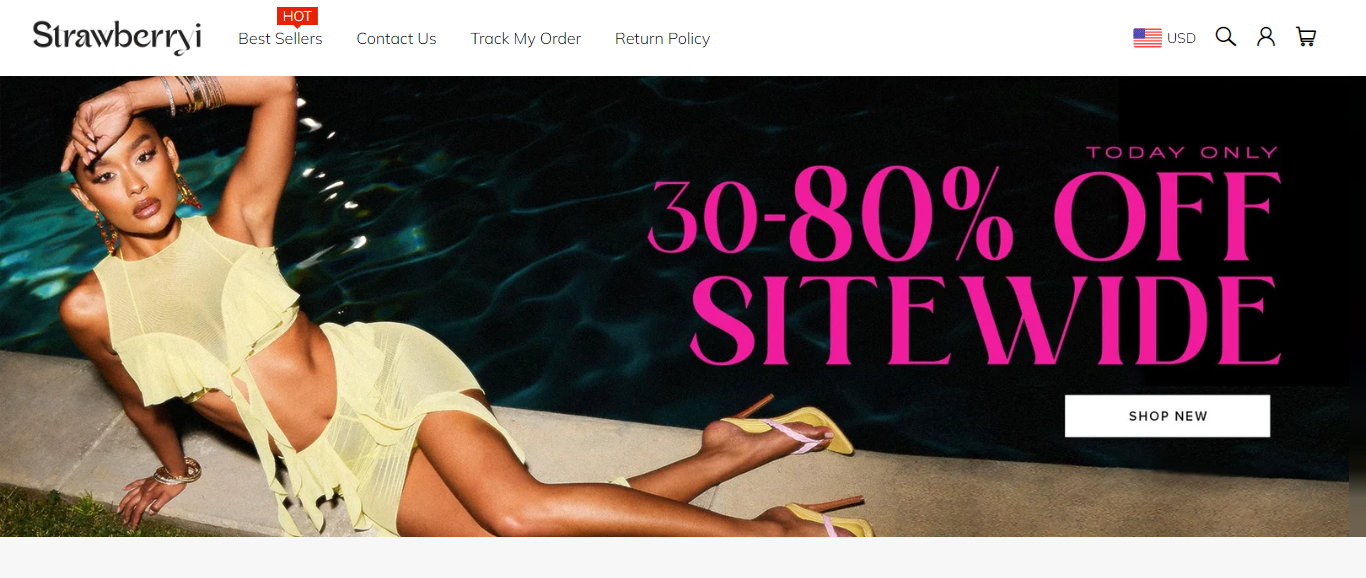Viewport: 1366px width, 578px height.
Task: Click the TODAY ONLY banner text
Action: coord(1182,152)
